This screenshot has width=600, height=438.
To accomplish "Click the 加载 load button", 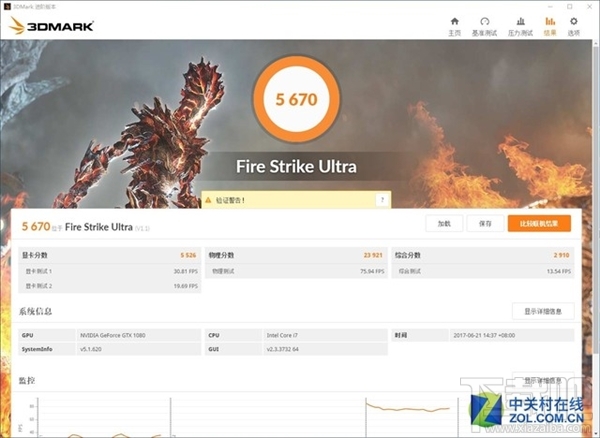I will coord(444,223).
